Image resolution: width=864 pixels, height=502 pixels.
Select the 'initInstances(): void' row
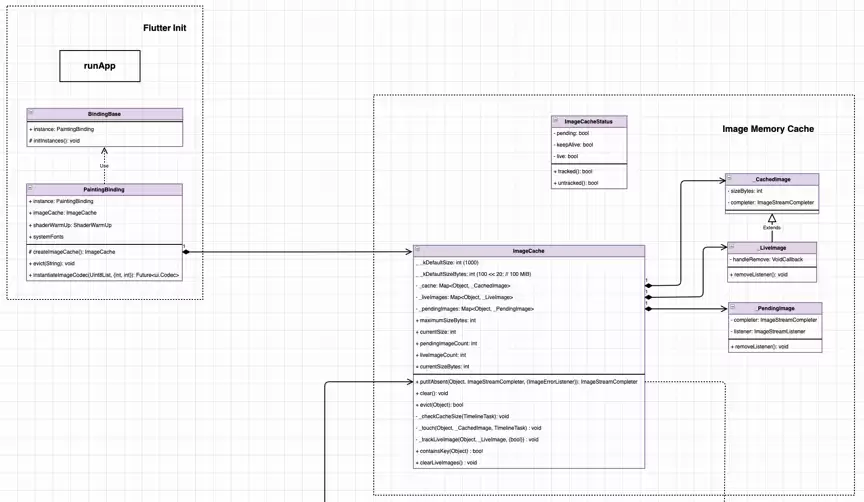[105, 141]
